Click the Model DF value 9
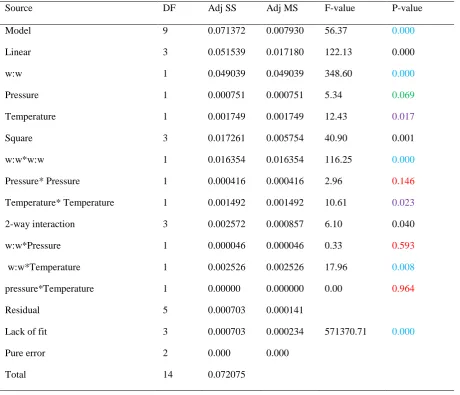The height and width of the screenshot is (395, 460). pos(165,31)
